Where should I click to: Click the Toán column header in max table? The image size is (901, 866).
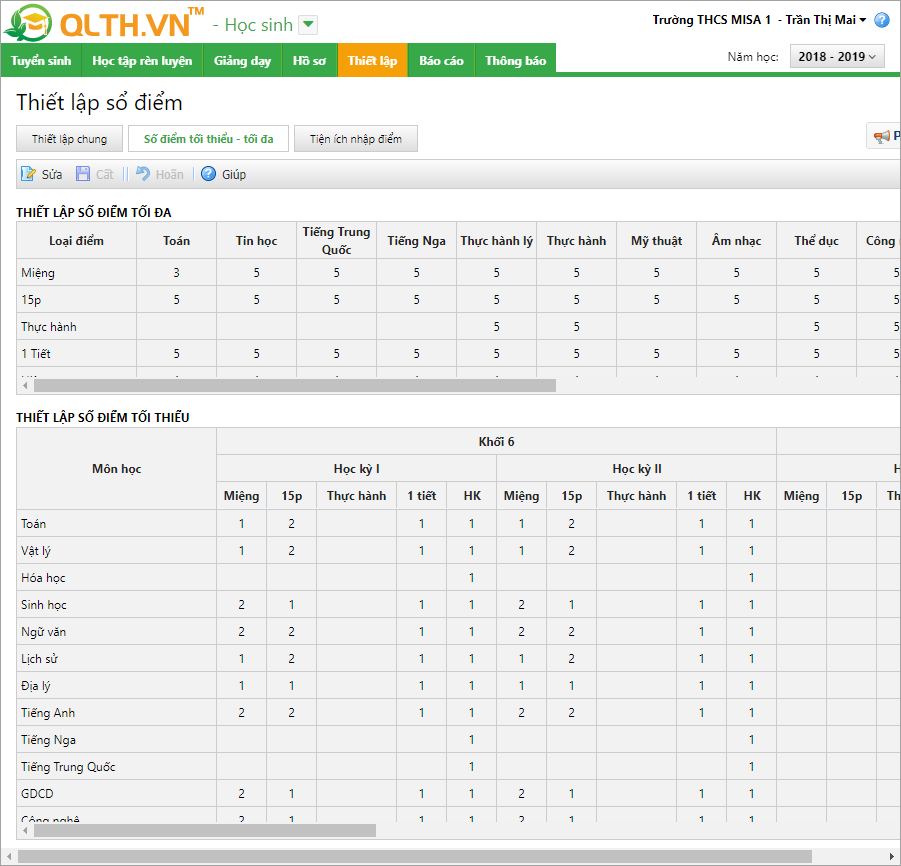pos(176,241)
